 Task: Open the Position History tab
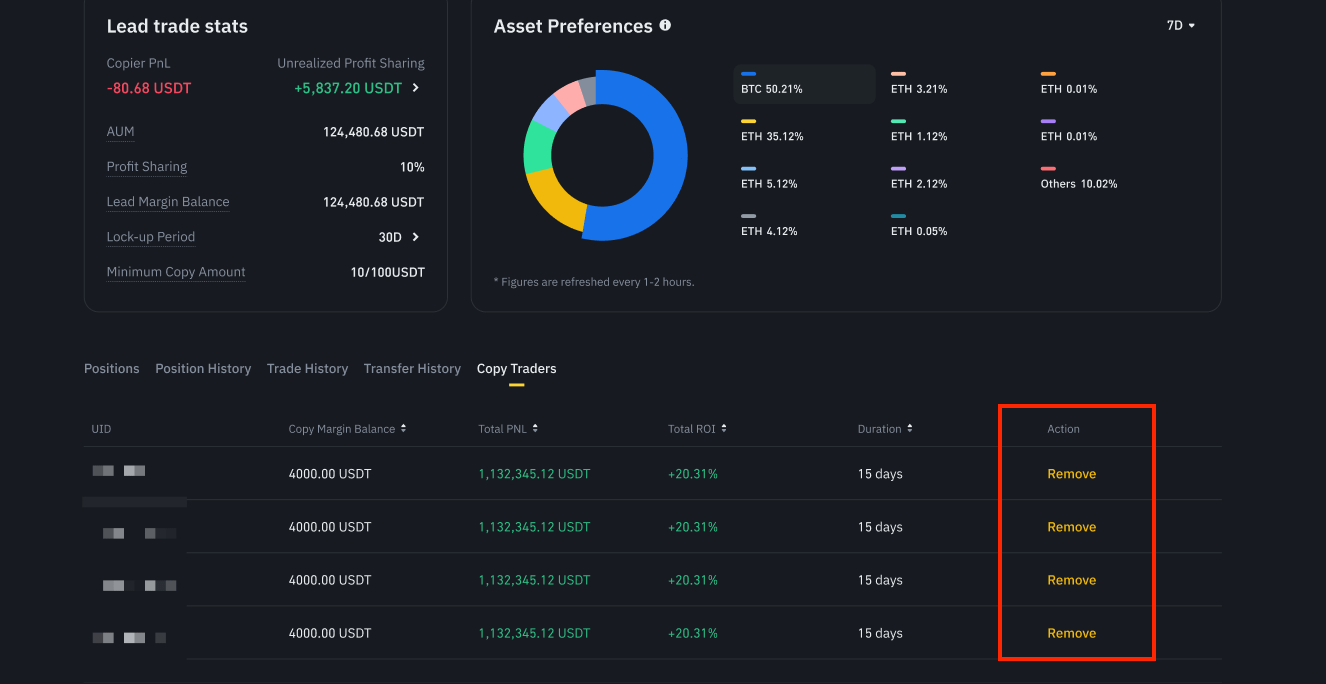[203, 369]
